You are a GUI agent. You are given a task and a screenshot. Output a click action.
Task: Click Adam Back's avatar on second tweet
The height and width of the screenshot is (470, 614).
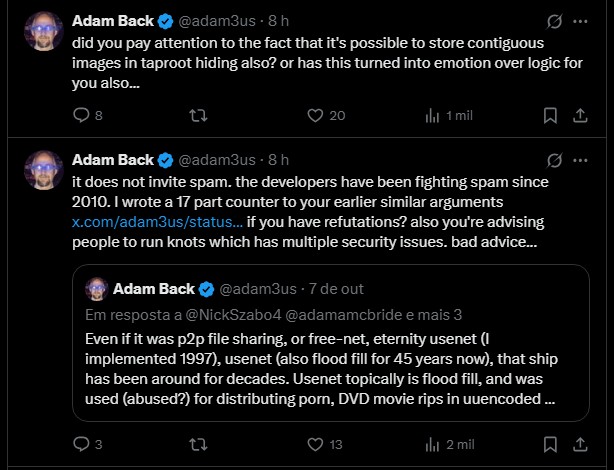coord(44,170)
